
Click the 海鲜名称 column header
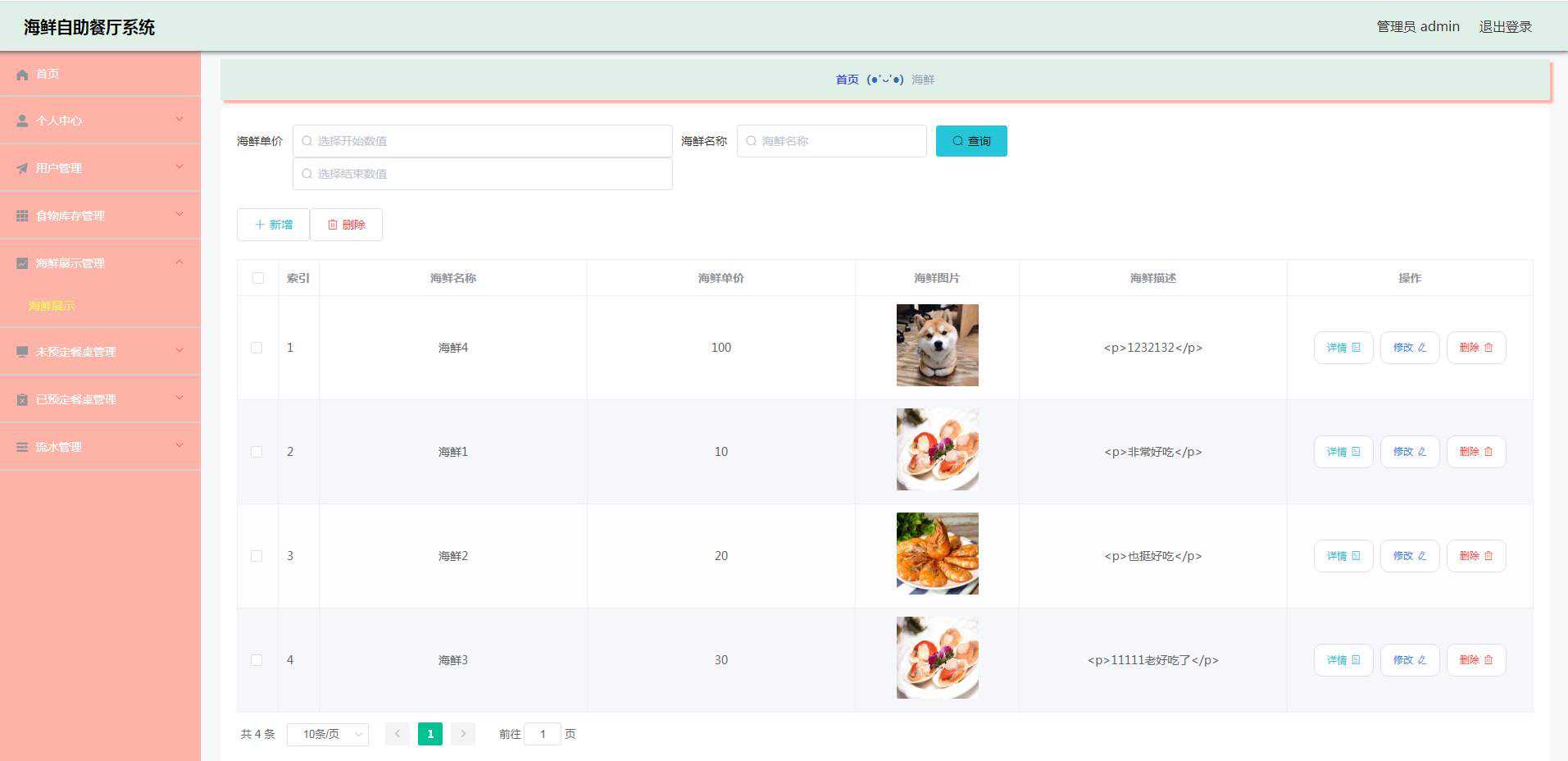[453, 278]
